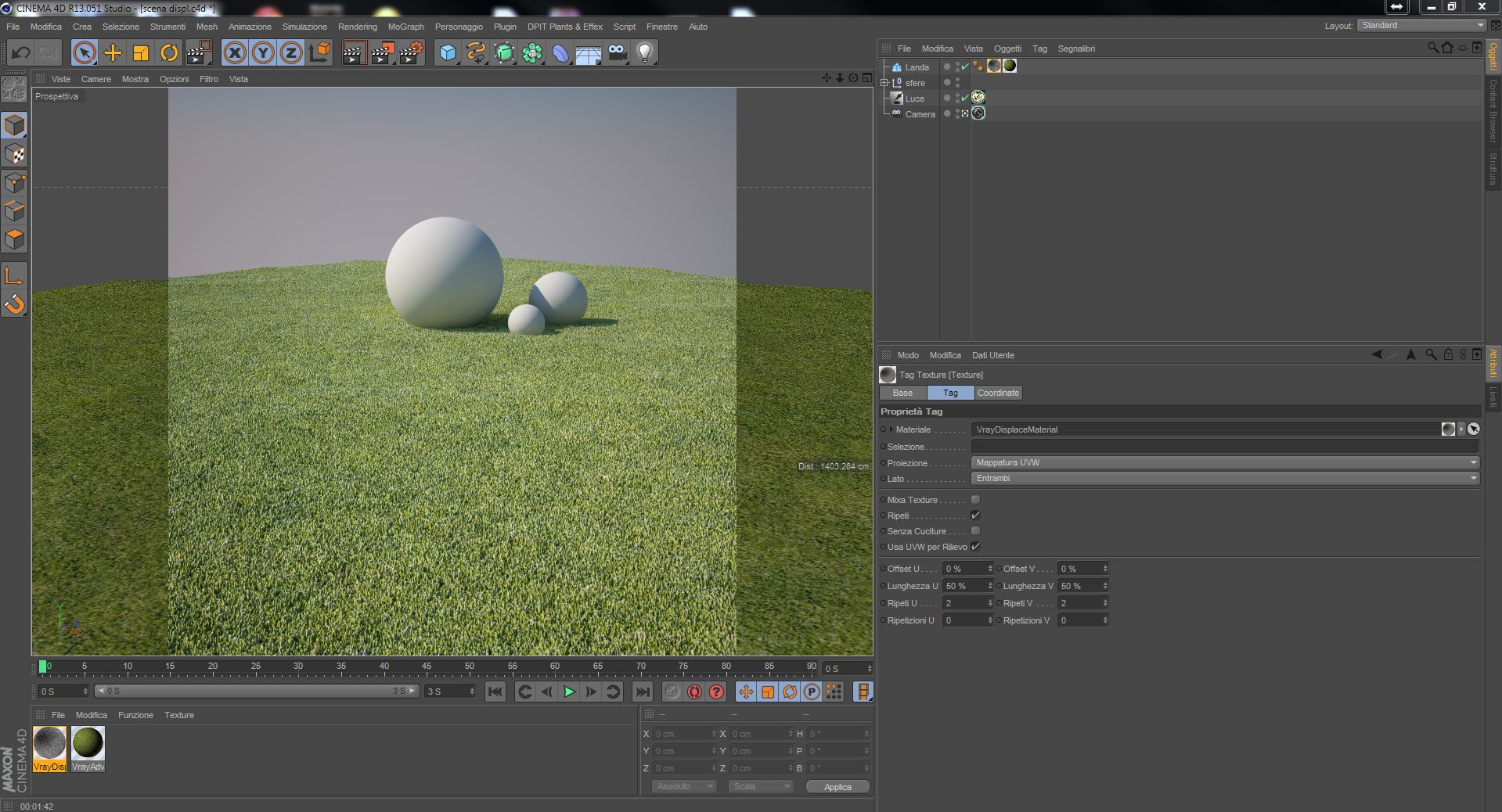Open the MoGraph menu
Screen dimensions: 1502x812
pos(405,27)
